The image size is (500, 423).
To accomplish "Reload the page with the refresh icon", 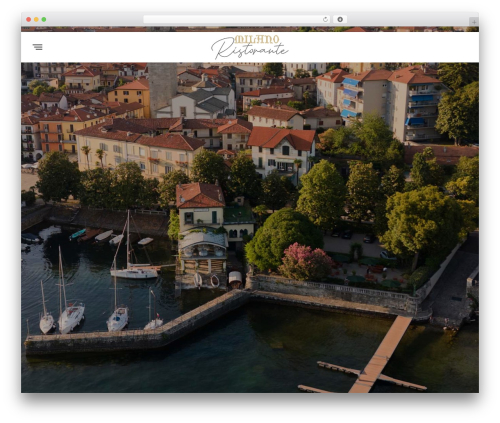I will click(325, 20).
